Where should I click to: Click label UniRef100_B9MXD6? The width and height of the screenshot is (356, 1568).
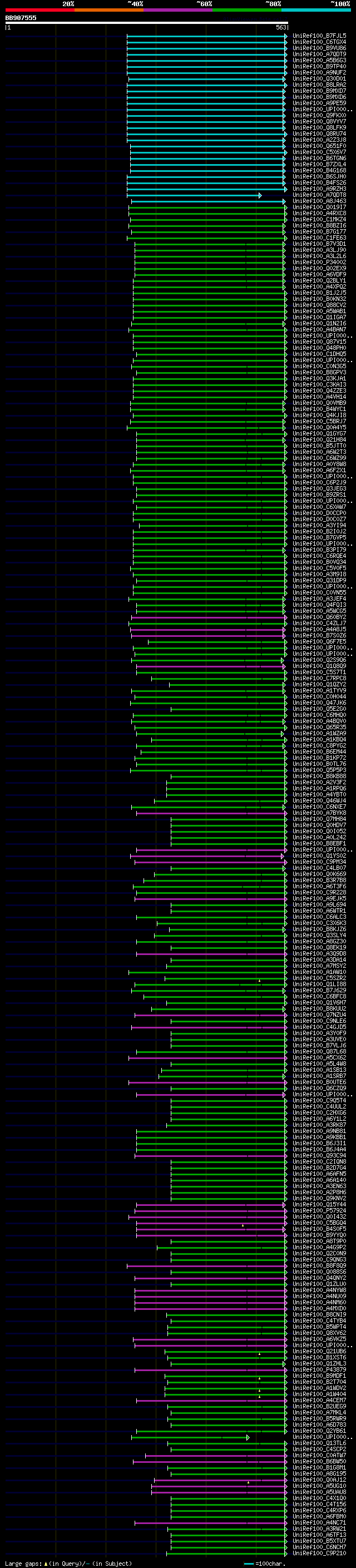(x=319, y=97)
